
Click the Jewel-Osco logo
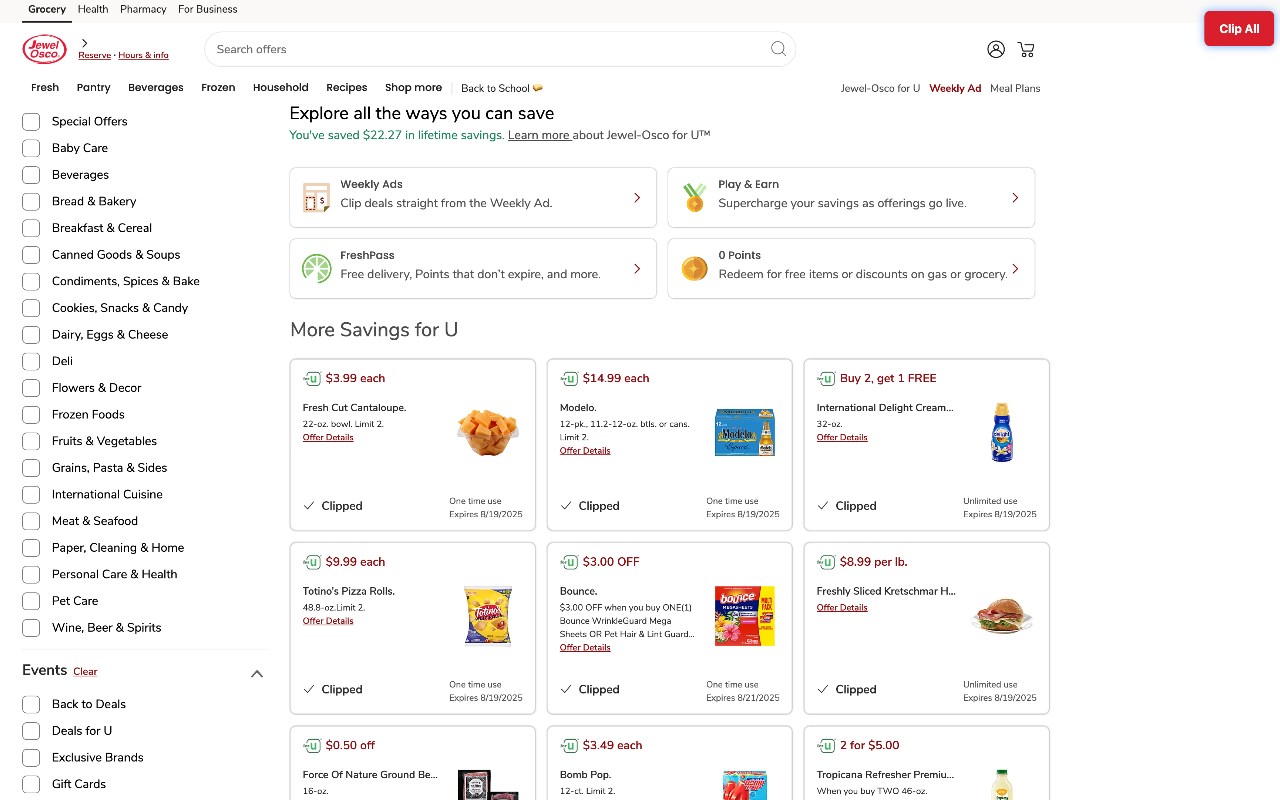coord(44,49)
